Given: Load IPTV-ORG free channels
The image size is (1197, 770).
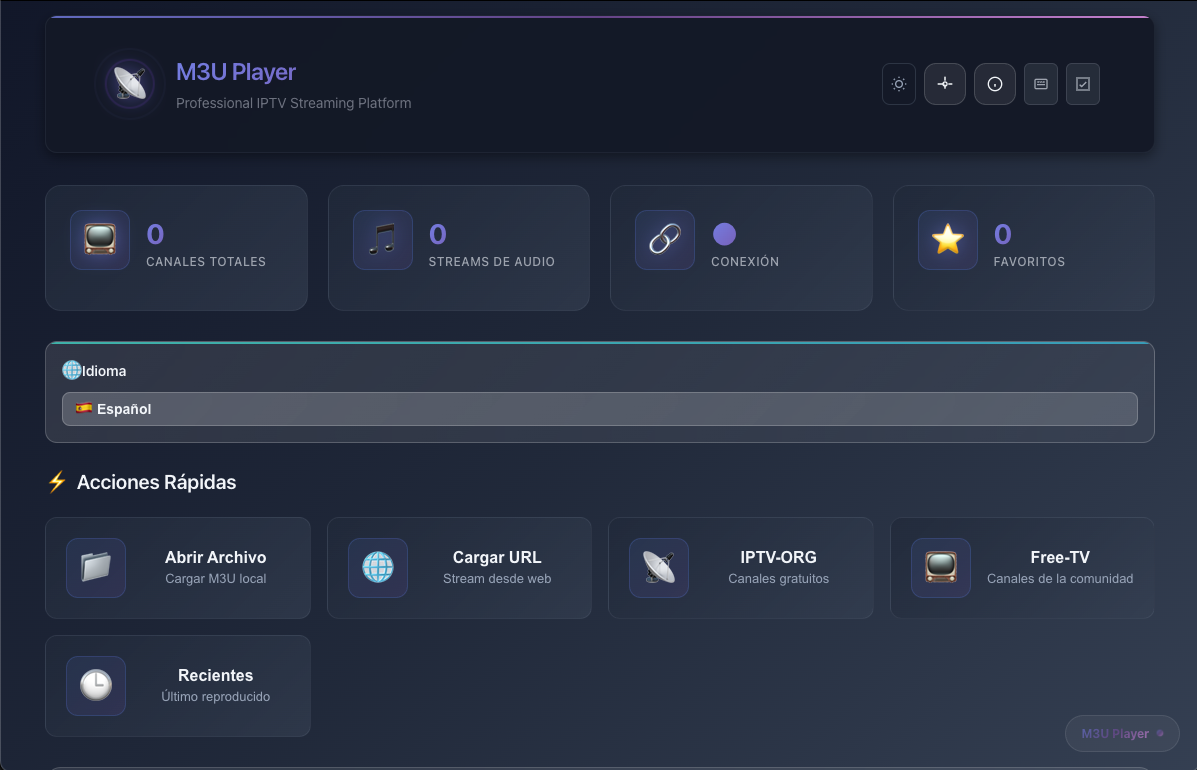Looking at the screenshot, I should [740, 568].
